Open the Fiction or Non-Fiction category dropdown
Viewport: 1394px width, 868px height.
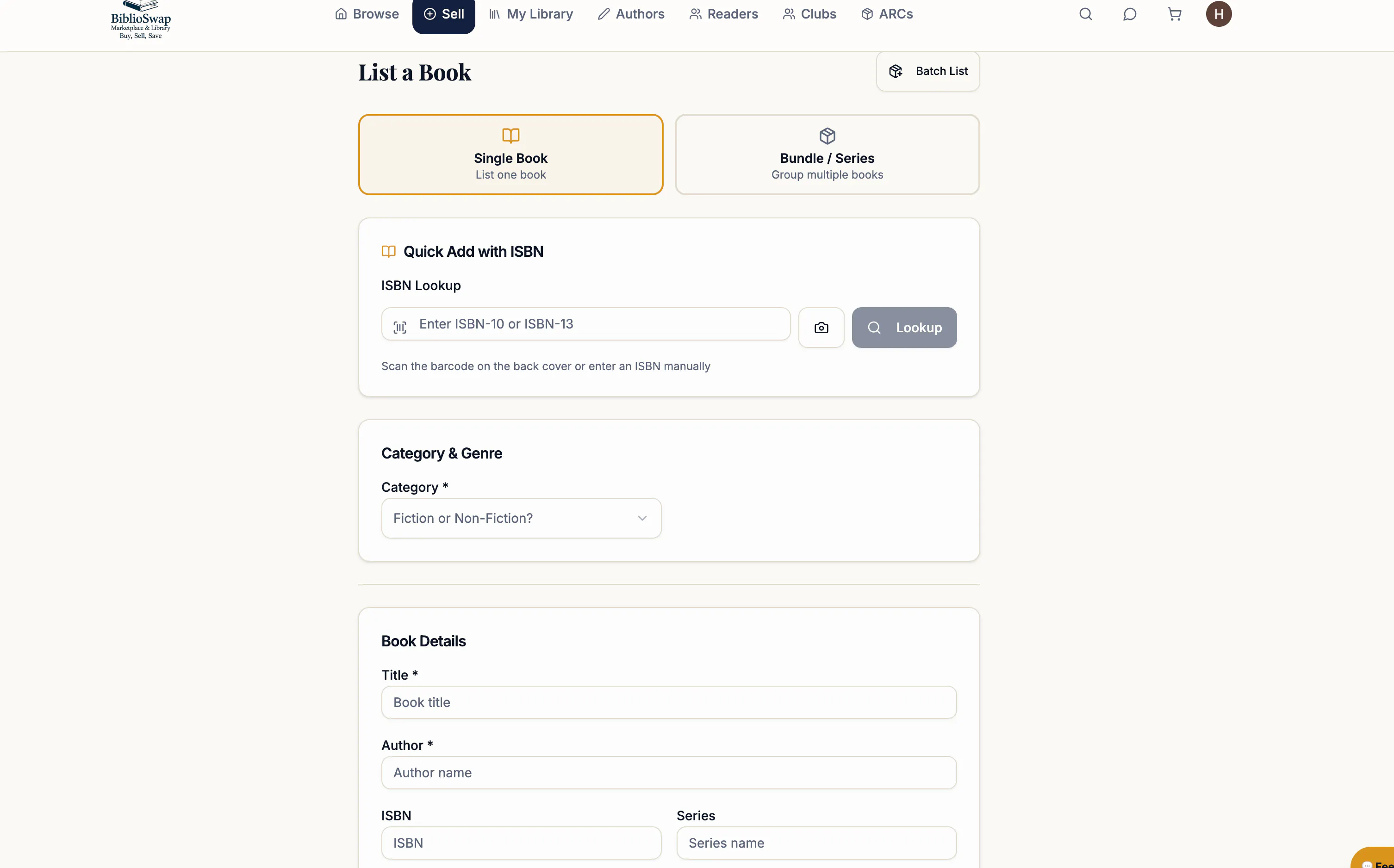coord(521,518)
